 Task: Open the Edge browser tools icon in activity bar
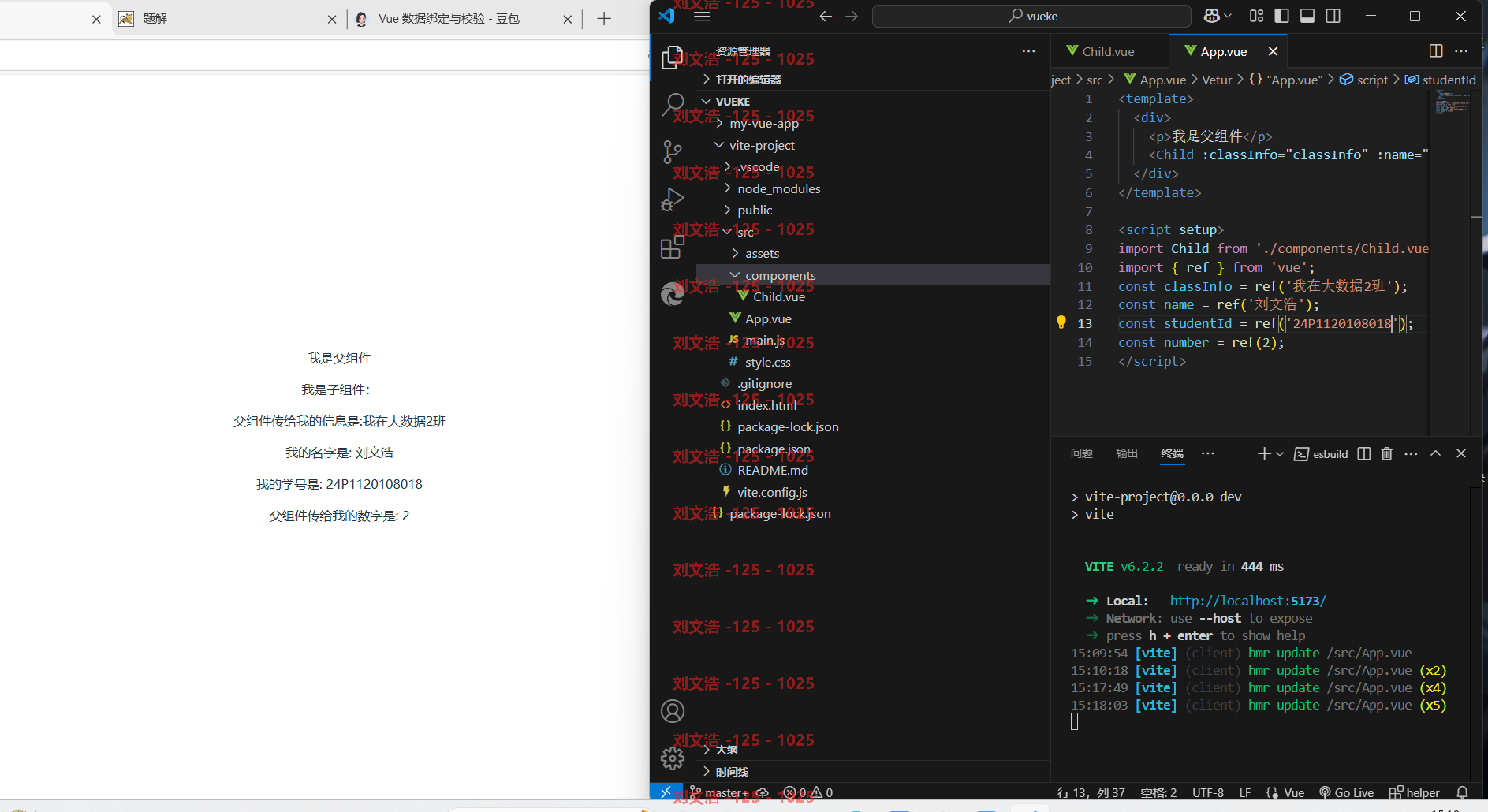[x=672, y=294]
